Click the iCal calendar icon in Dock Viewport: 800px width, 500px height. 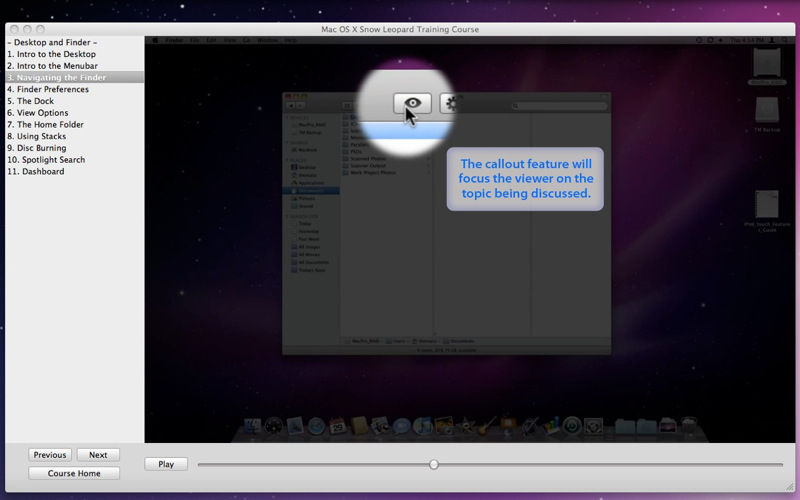click(x=337, y=426)
